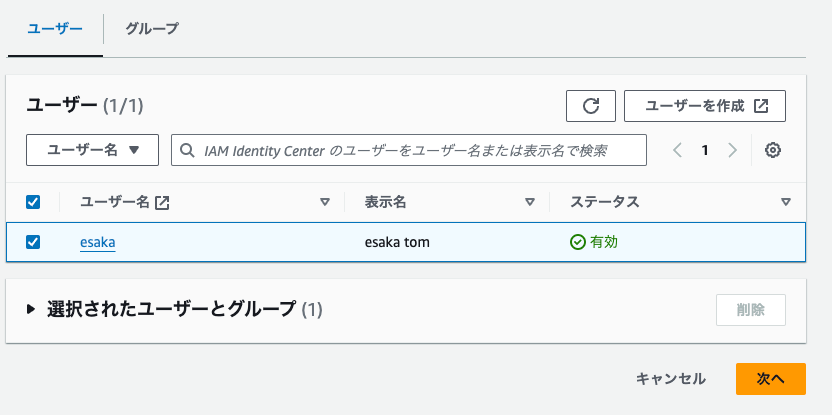The width and height of the screenshot is (832, 415).
Task: Switch to the グループ tab
Action: click(152, 29)
